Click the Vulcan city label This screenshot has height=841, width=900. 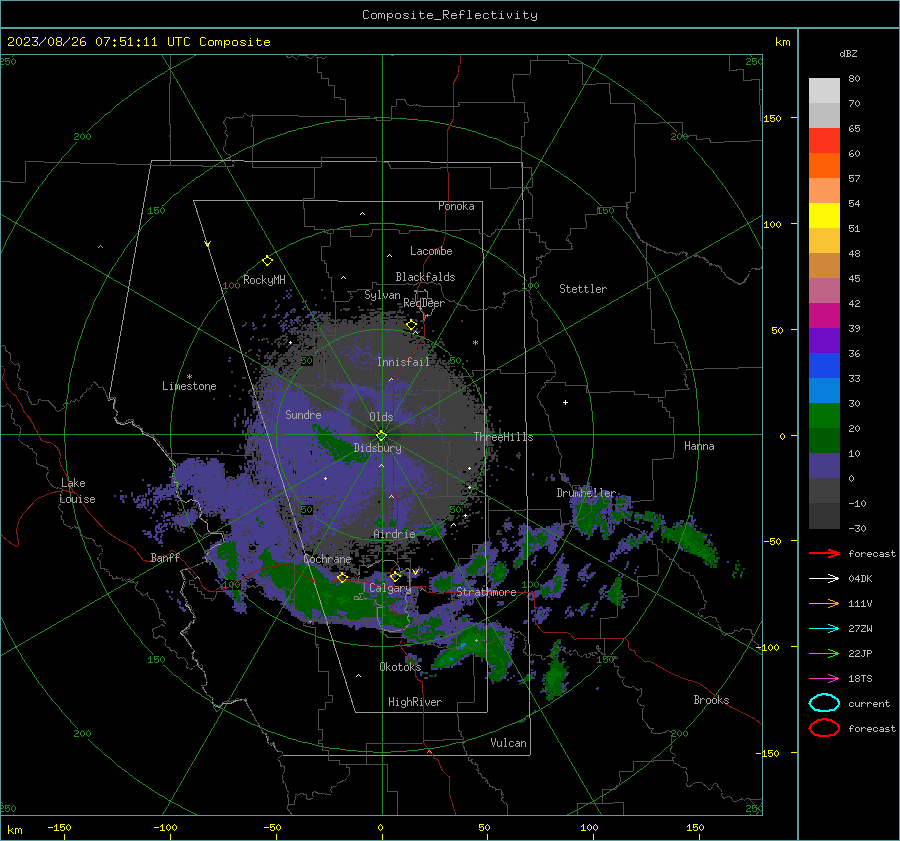tap(508, 743)
